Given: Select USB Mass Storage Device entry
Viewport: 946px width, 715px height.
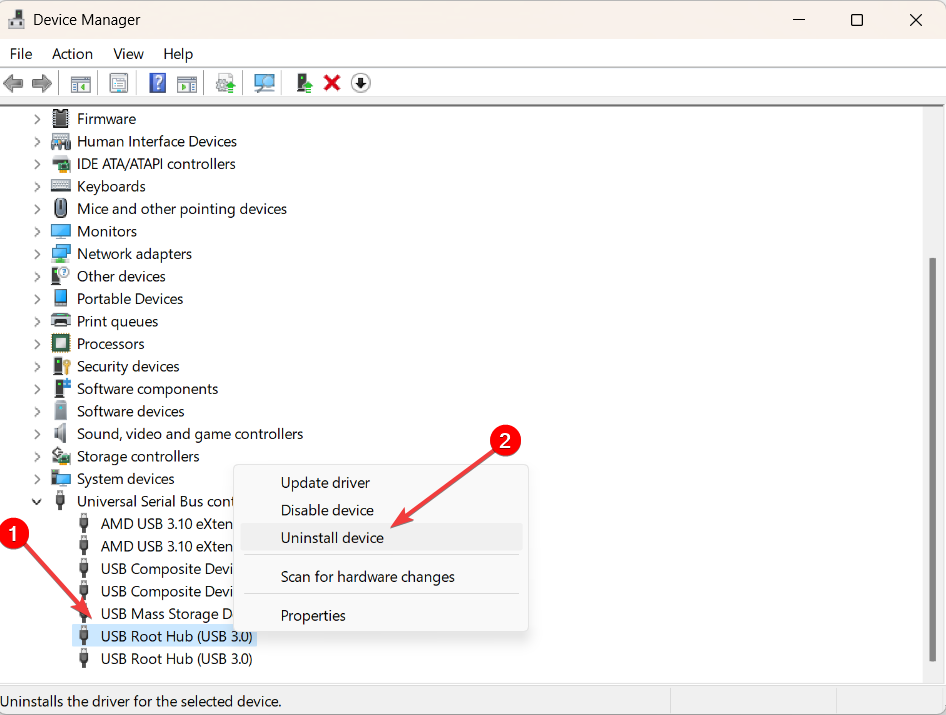Looking at the screenshot, I should [166, 614].
